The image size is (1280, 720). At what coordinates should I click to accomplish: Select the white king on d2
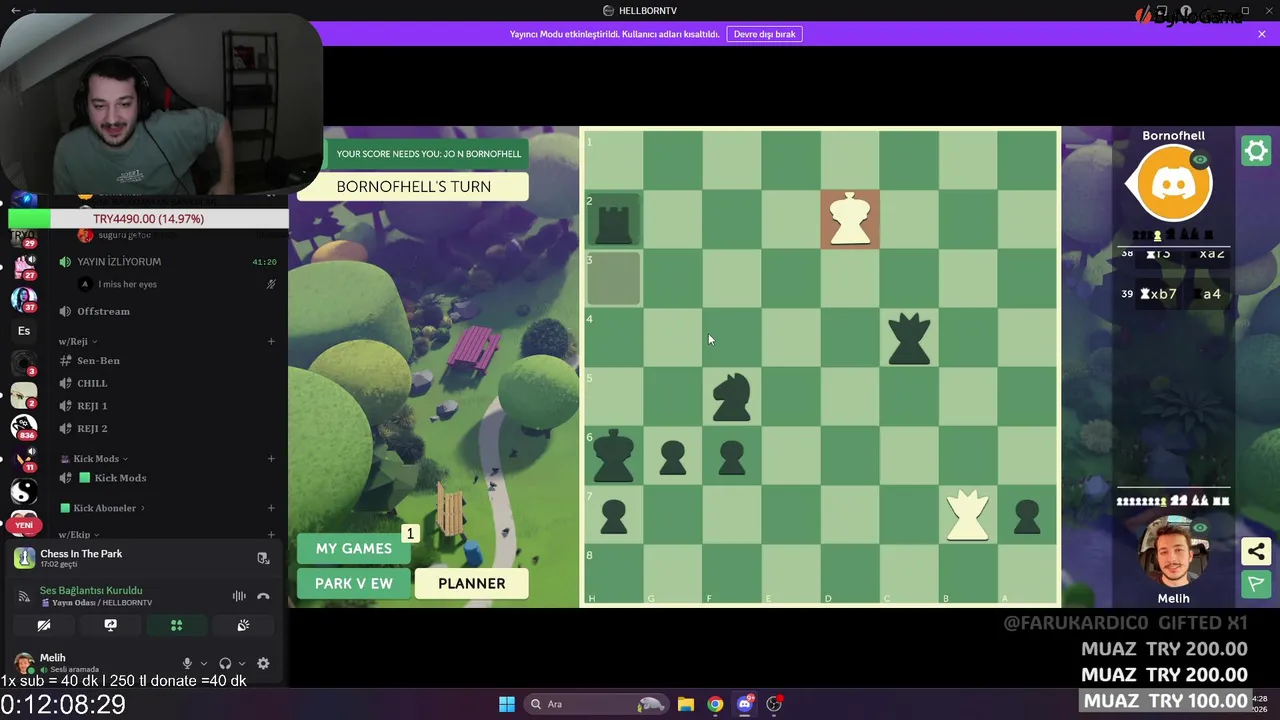(850, 219)
